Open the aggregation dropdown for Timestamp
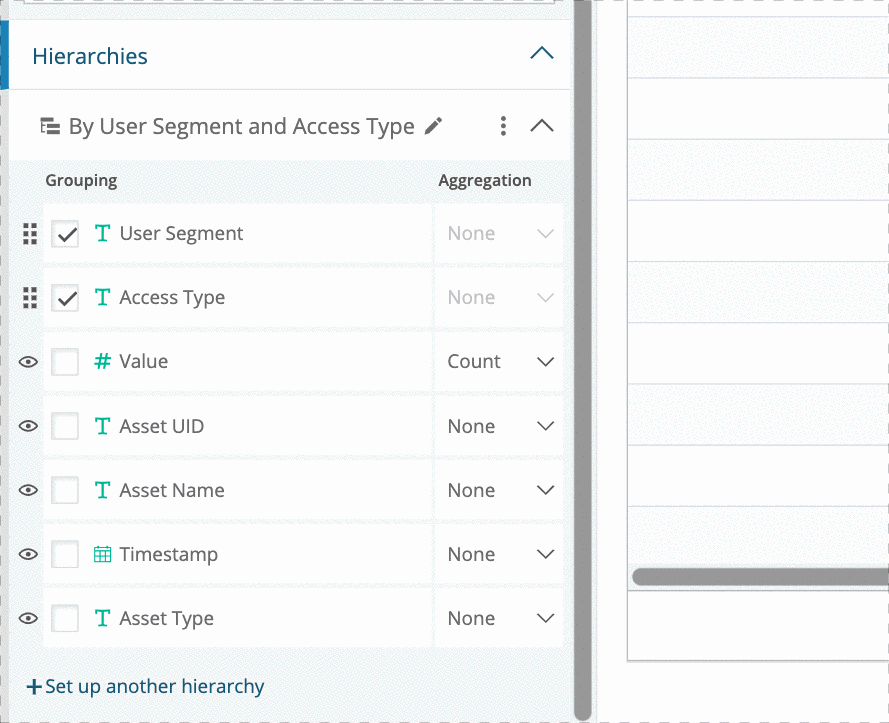Image resolution: width=889 pixels, height=723 pixels. 499,554
